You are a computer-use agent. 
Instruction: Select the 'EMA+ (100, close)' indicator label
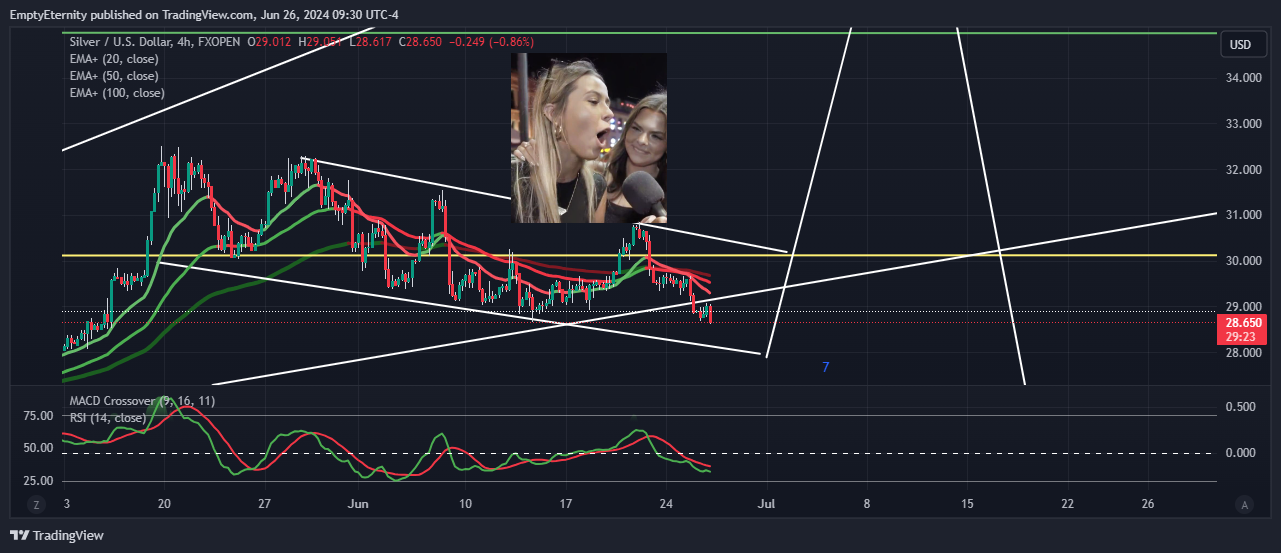tap(117, 93)
